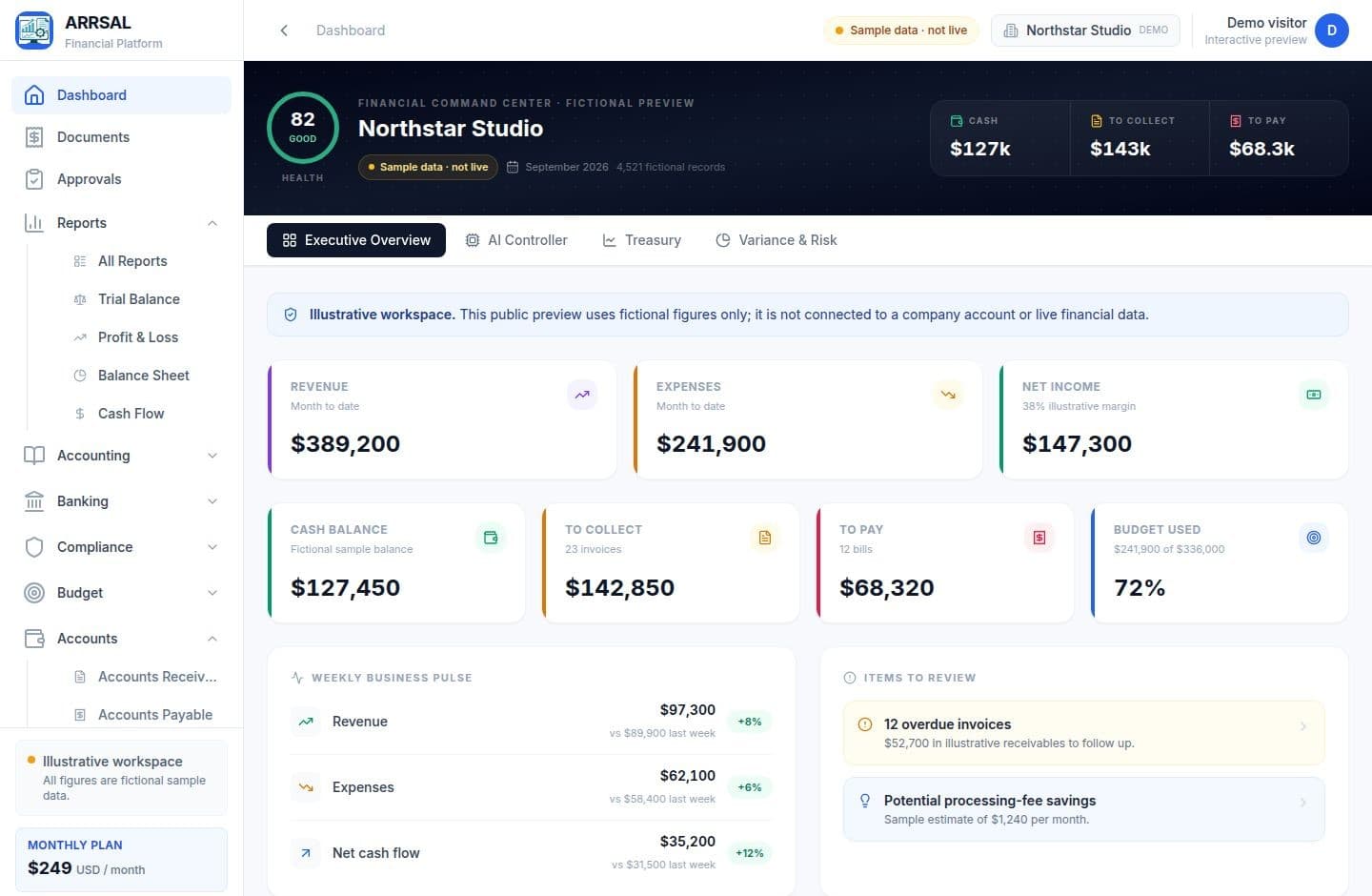Click the Net Income banknote icon
Image resolution: width=1372 pixels, height=896 pixels.
[x=1314, y=395]
